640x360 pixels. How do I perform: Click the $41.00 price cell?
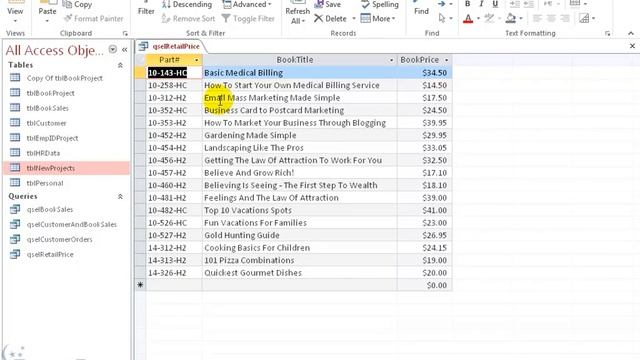[x=424, y=210]
